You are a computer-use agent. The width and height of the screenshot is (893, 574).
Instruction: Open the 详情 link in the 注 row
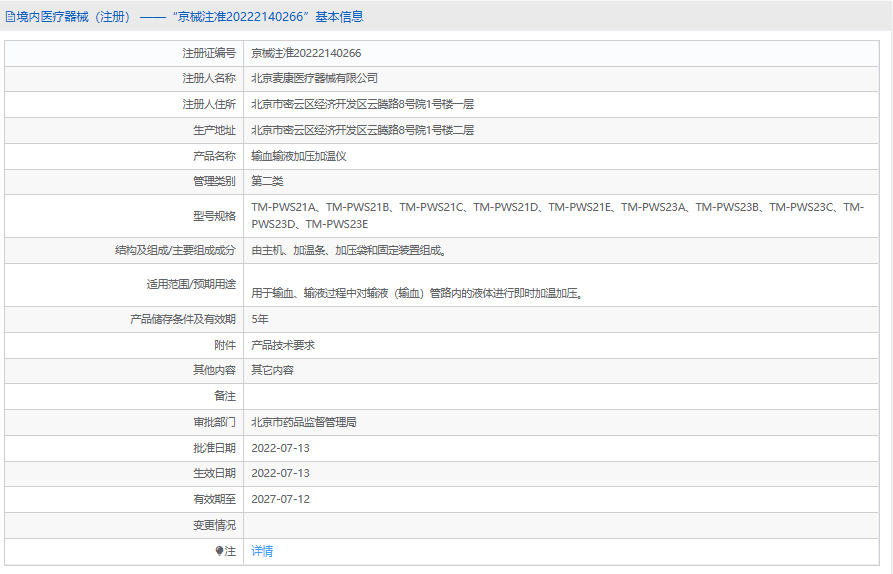[262, 551]
